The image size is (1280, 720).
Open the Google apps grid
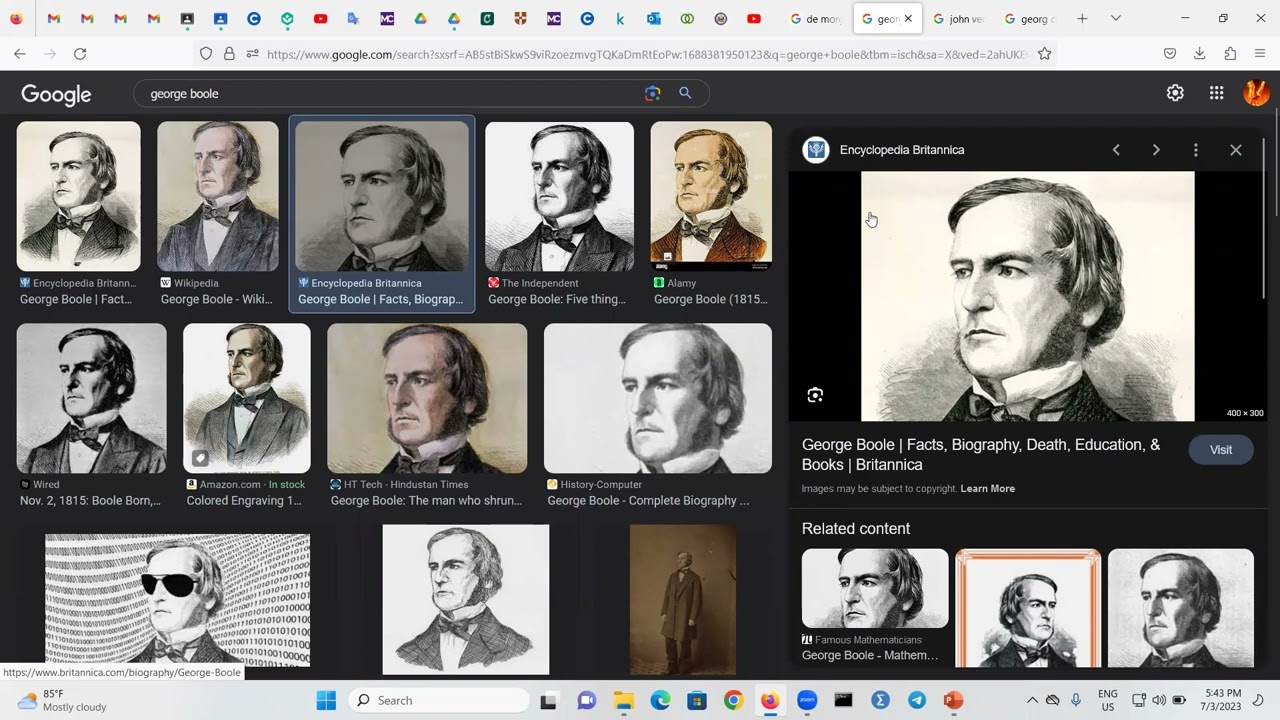coord(1216,93)
